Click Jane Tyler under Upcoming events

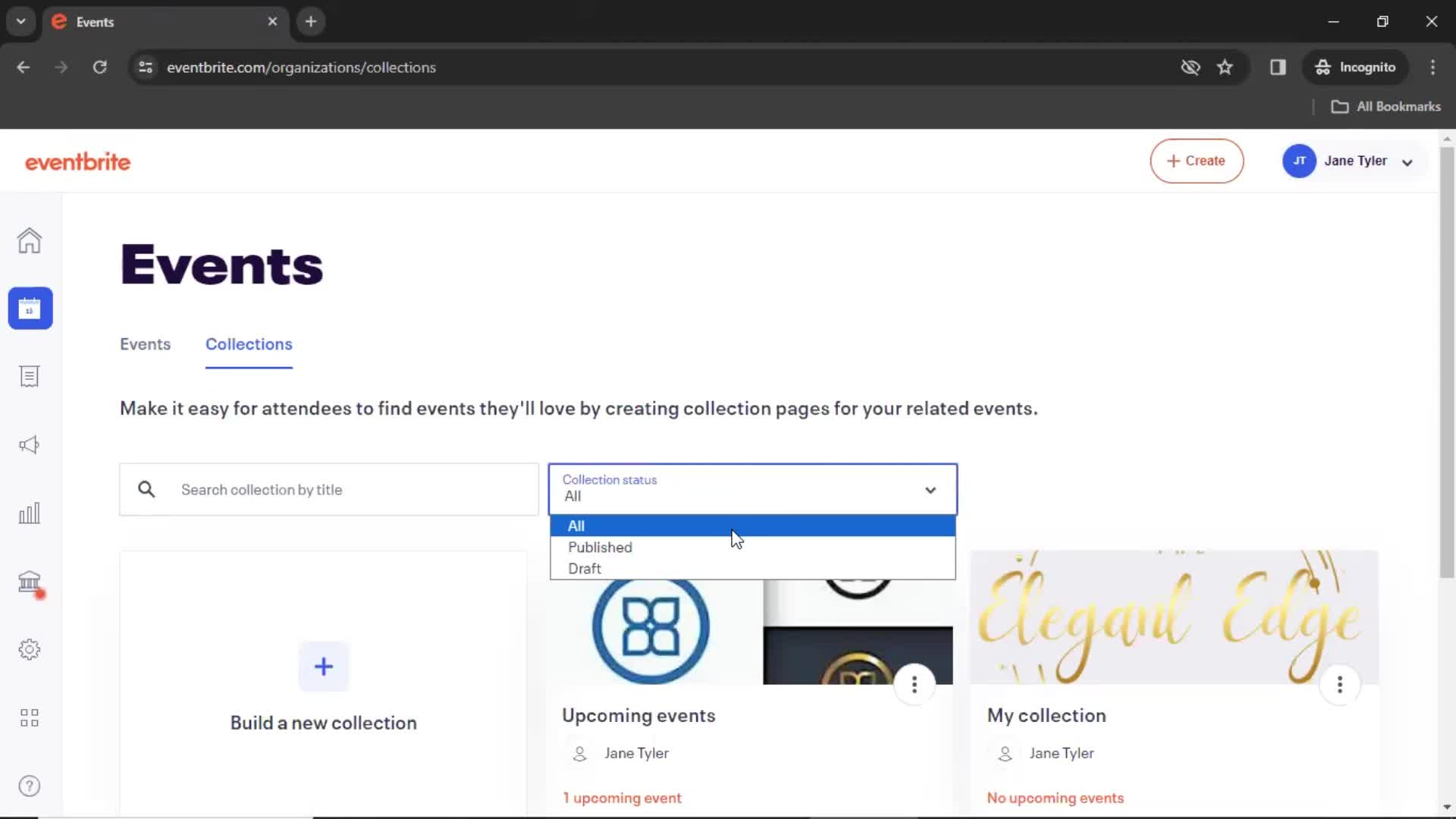pos(636,754)
